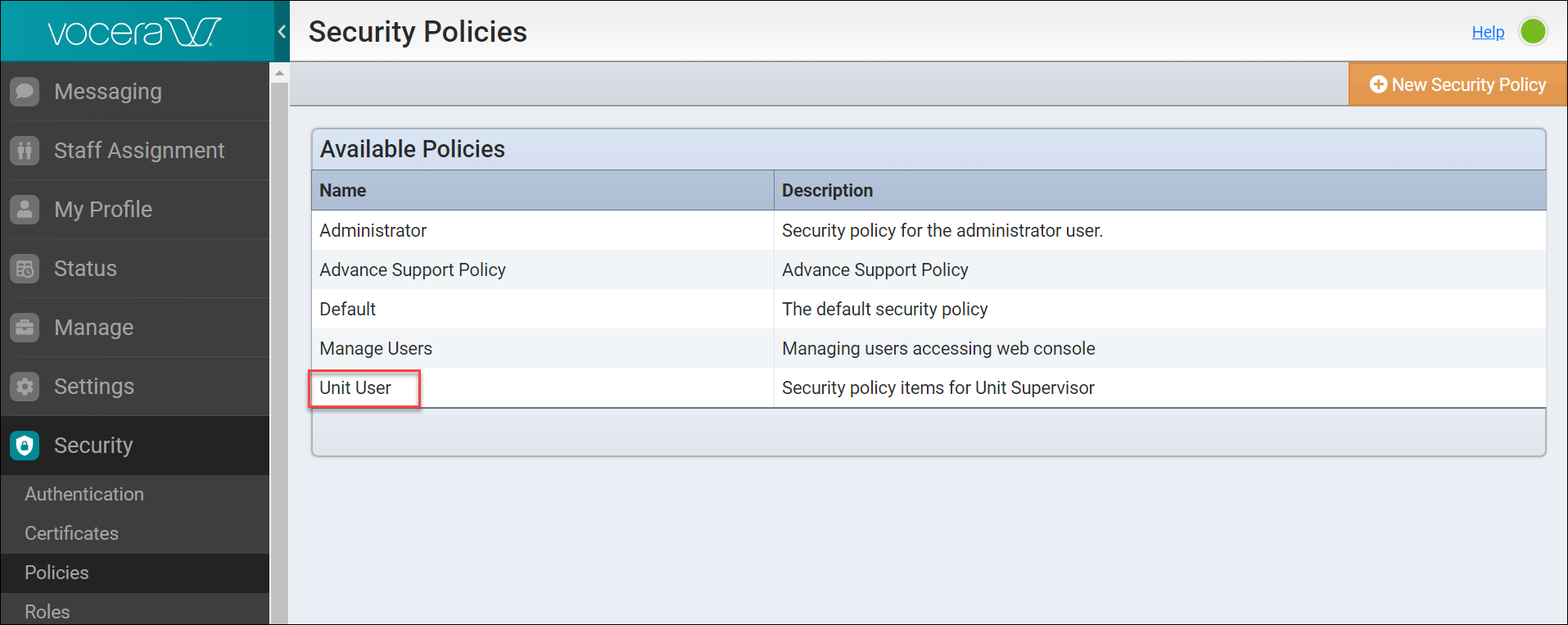Open Staff Assignment from the sidebar icon
The height and width of the screenshot is (625, 1568).
[x=25, y=150]
